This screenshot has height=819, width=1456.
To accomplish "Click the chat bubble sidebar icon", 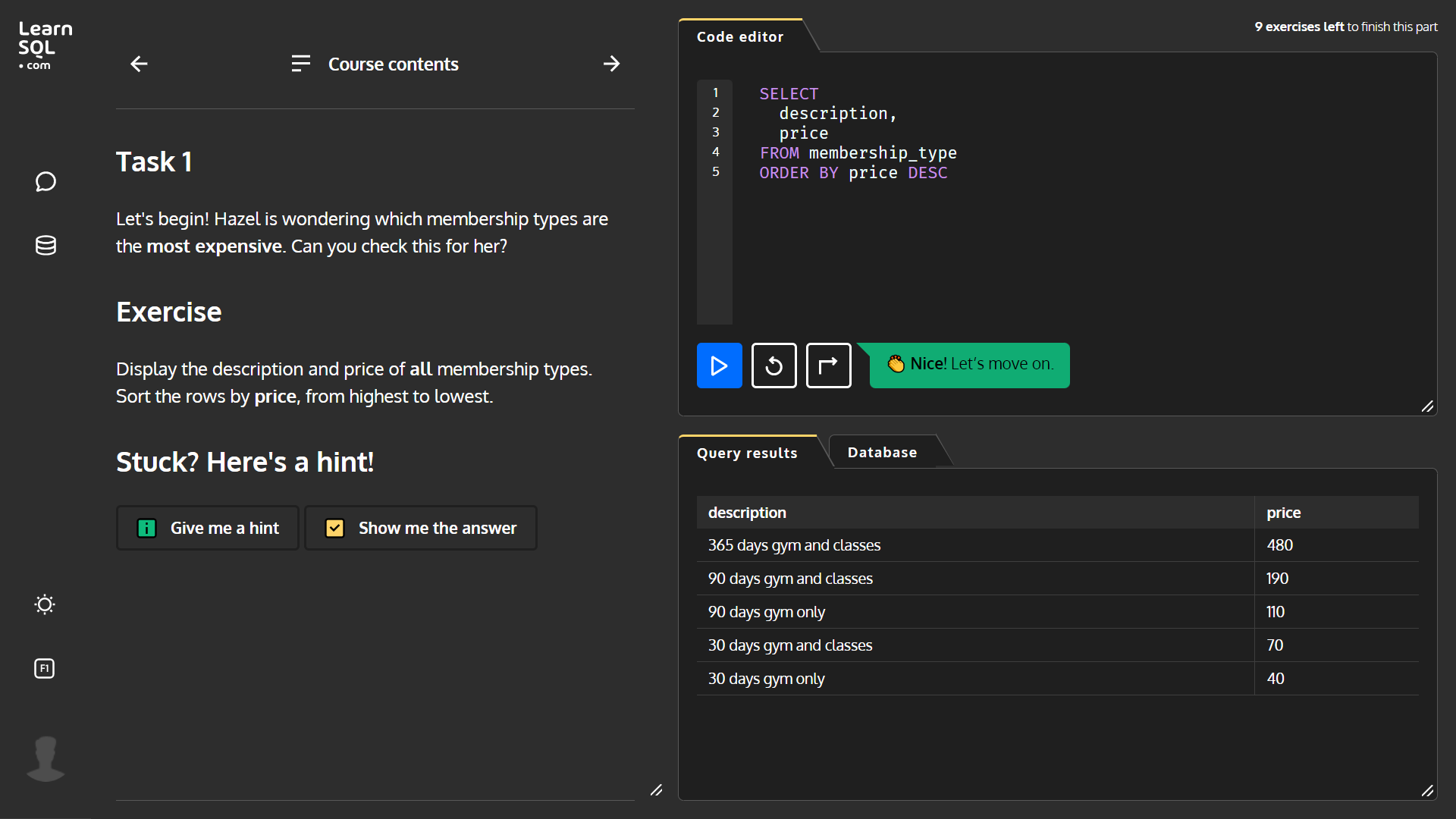I will tap(44, 182).
